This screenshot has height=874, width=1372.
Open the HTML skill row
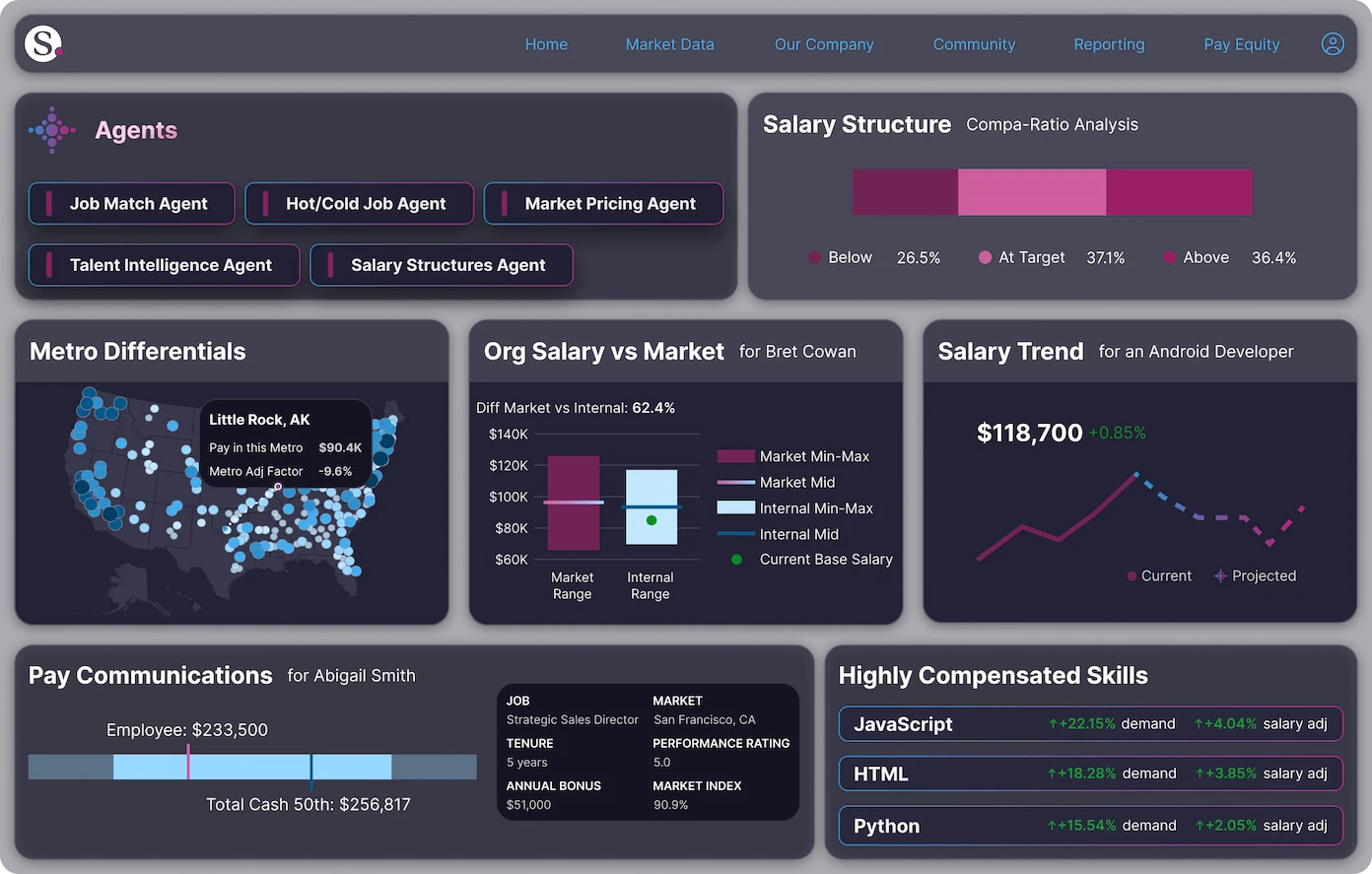[x=1090, y=773]
